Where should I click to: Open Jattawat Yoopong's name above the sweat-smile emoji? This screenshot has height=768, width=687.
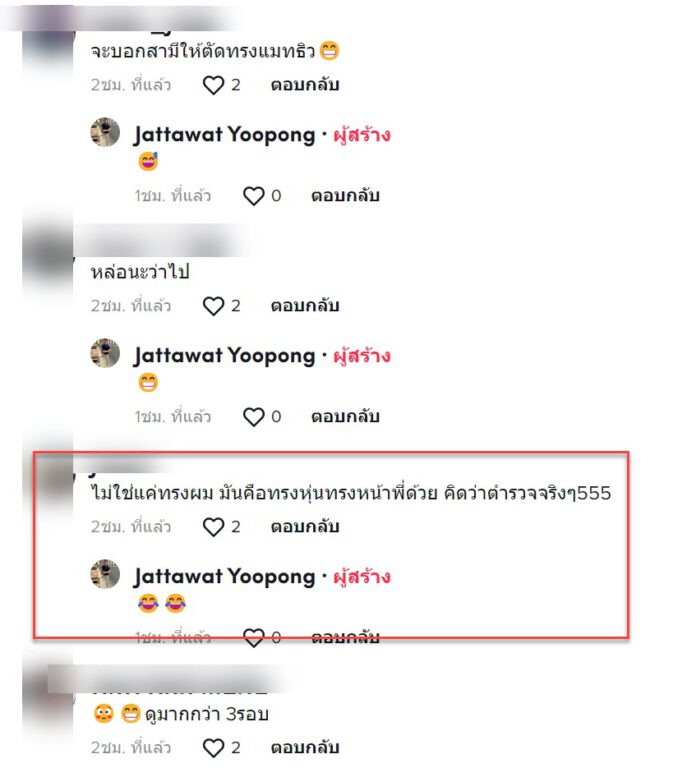click(x=225, y=135)
